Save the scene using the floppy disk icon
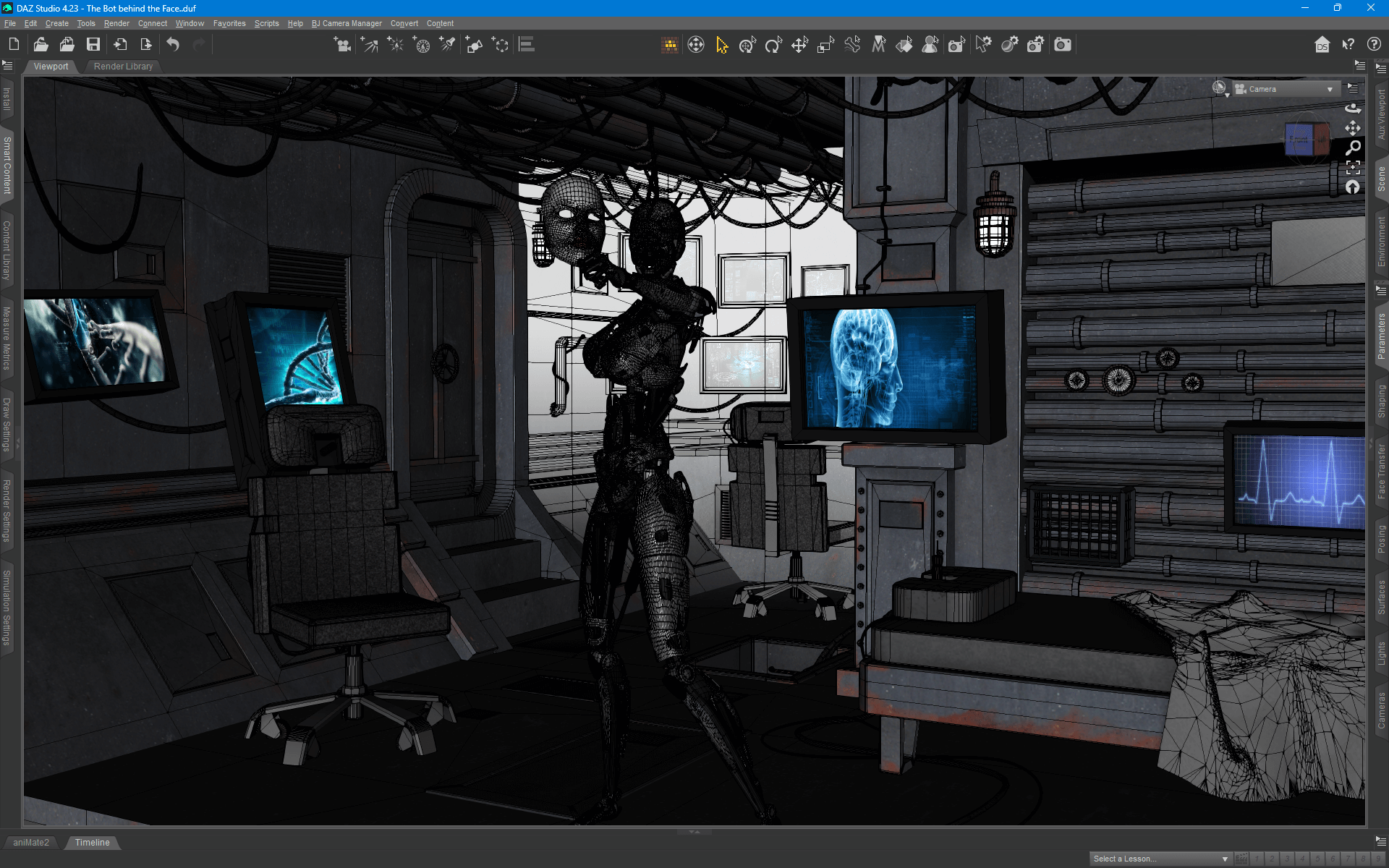The width and height of the screenshot is (1389, 868). [93, 45]
